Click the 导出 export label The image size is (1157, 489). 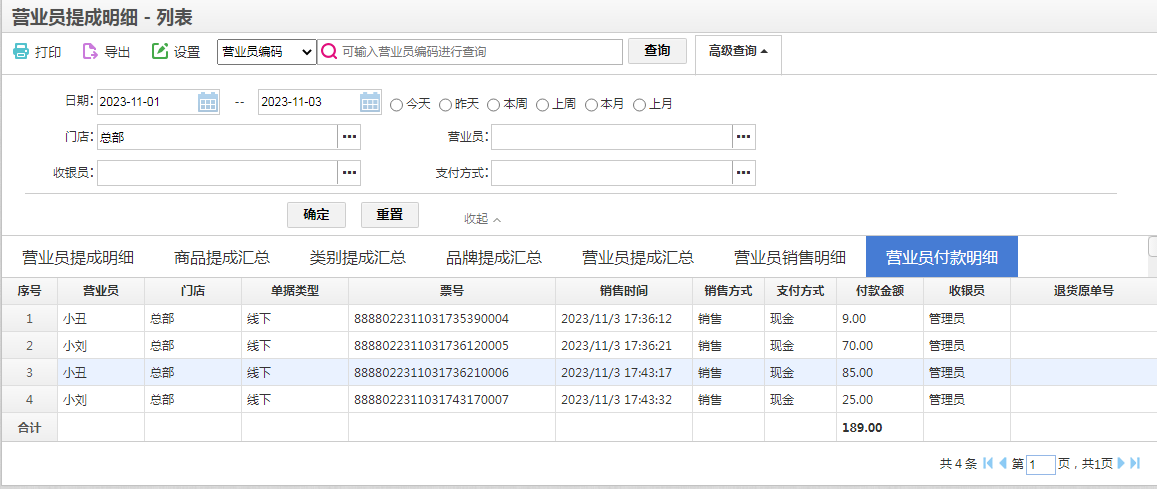tap(117, 52)
